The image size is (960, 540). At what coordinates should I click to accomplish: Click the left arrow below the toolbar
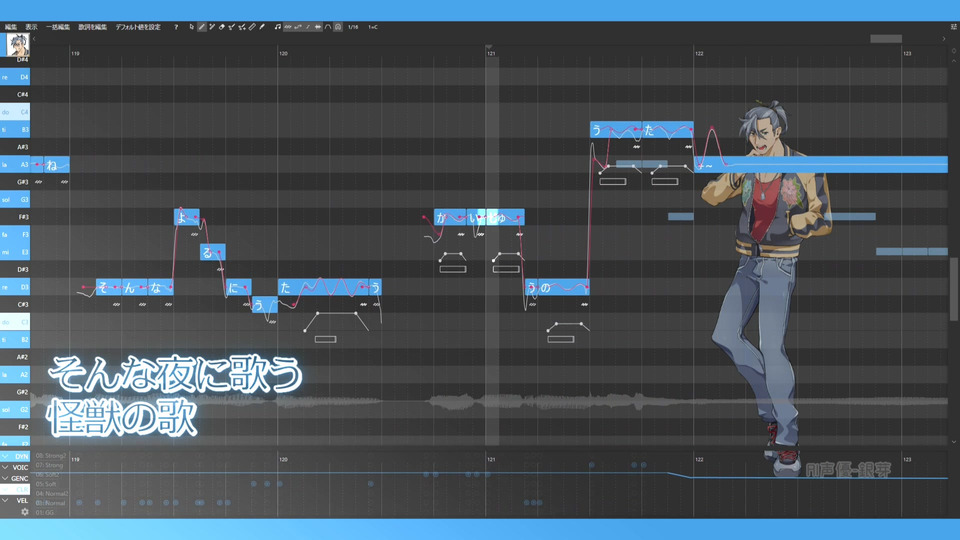[34, 39]
